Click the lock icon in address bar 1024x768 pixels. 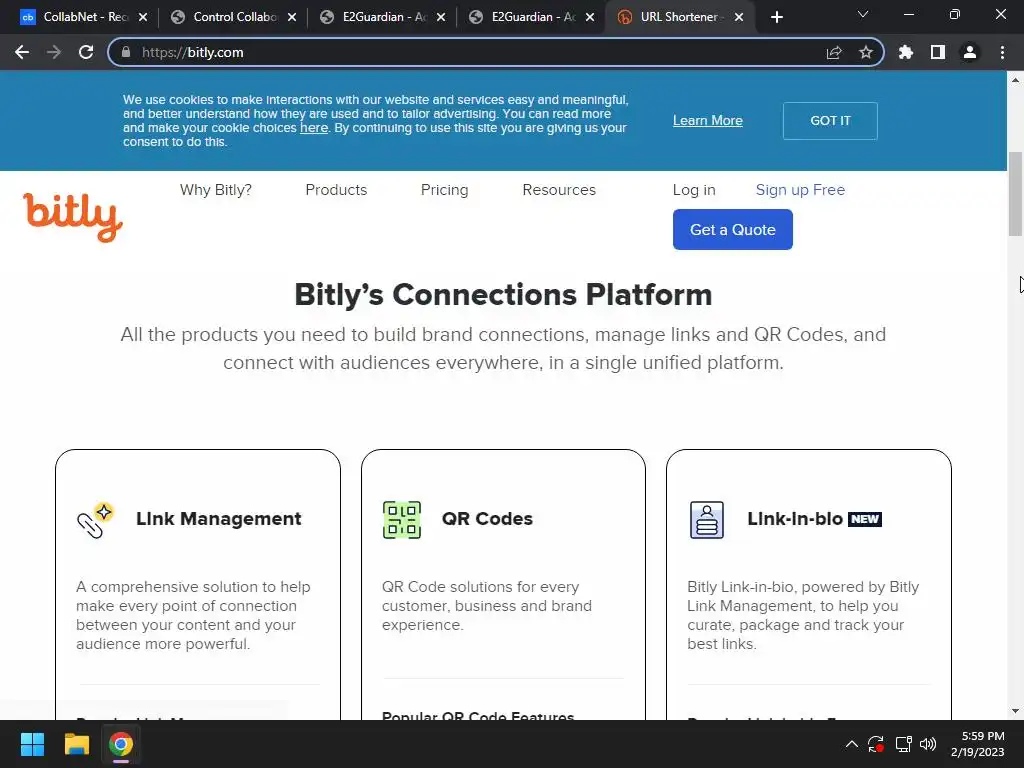(126, 52)
